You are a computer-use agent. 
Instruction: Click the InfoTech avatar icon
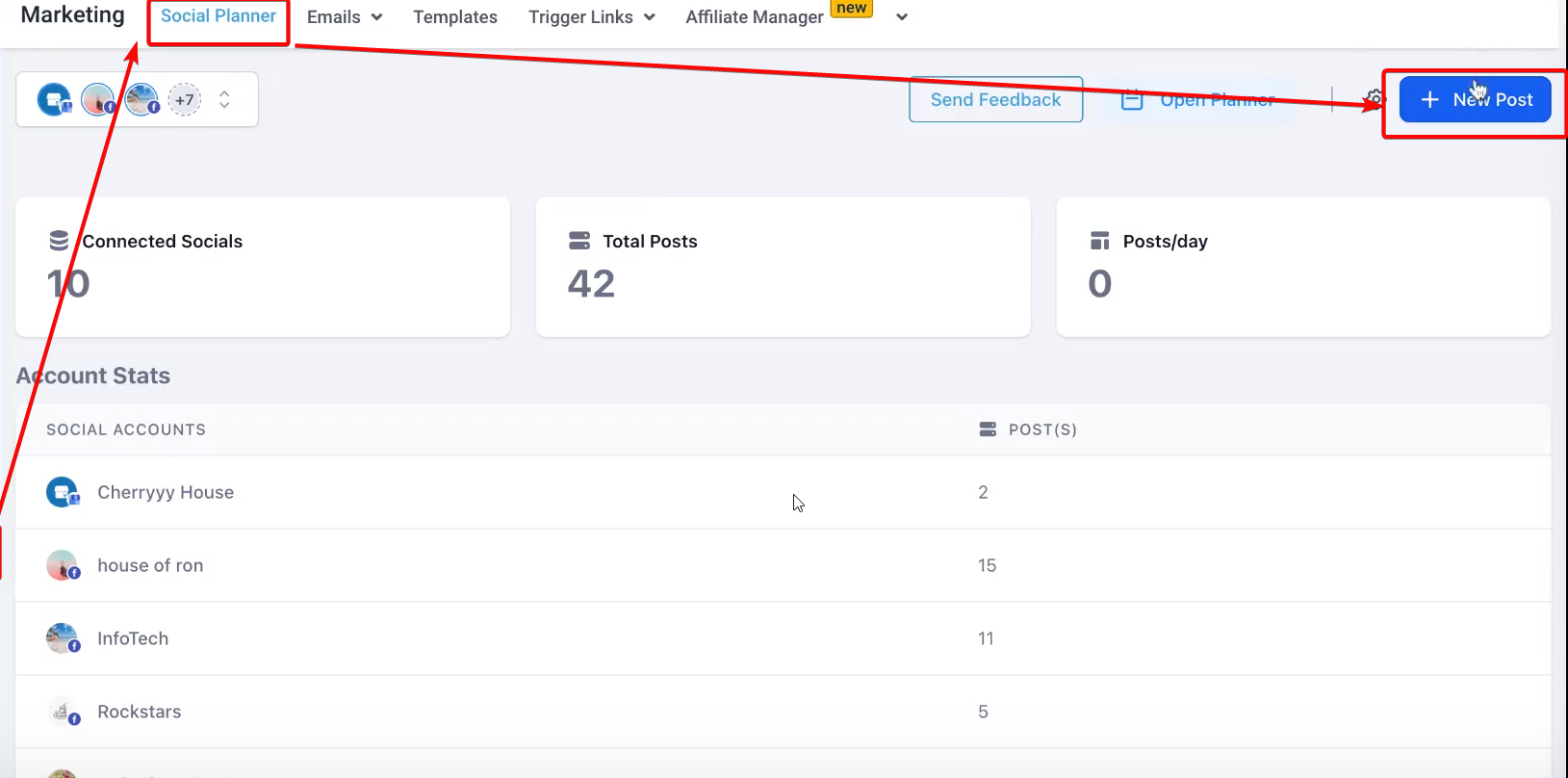[63, 638]
